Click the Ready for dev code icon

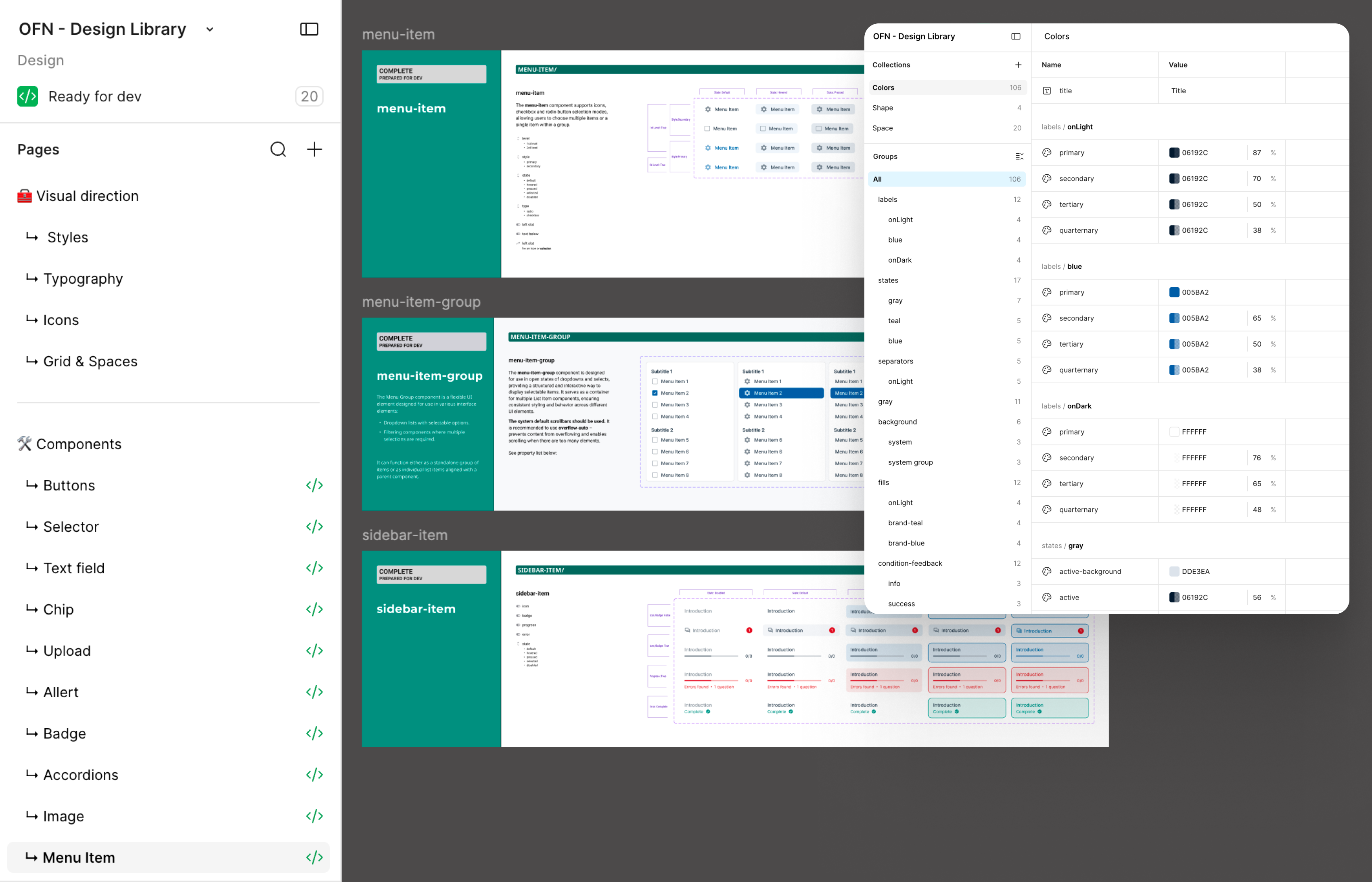coord(27,96)
